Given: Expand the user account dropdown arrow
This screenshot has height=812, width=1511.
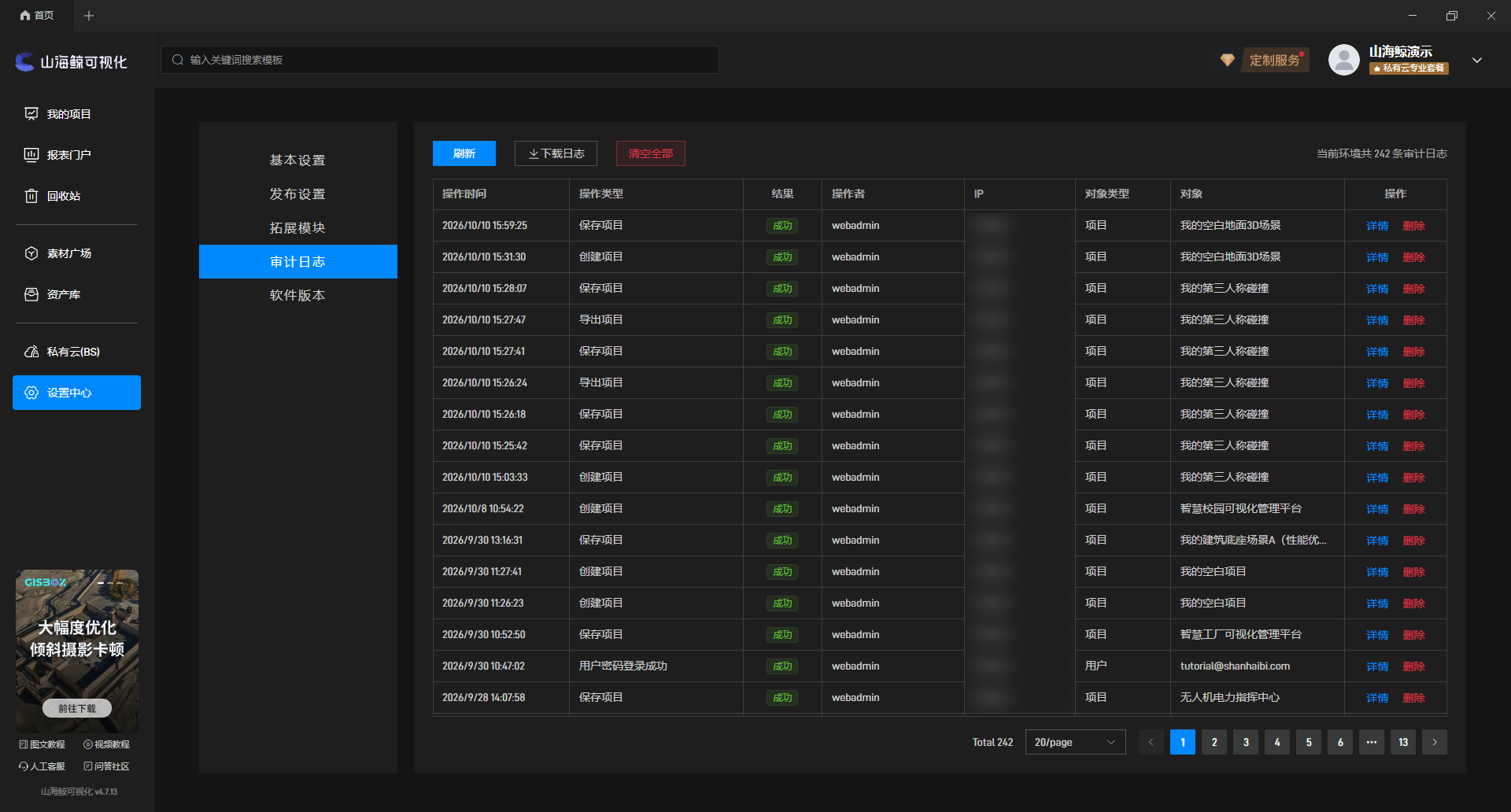Looking at the screenshot, I should pos(1477,61).
